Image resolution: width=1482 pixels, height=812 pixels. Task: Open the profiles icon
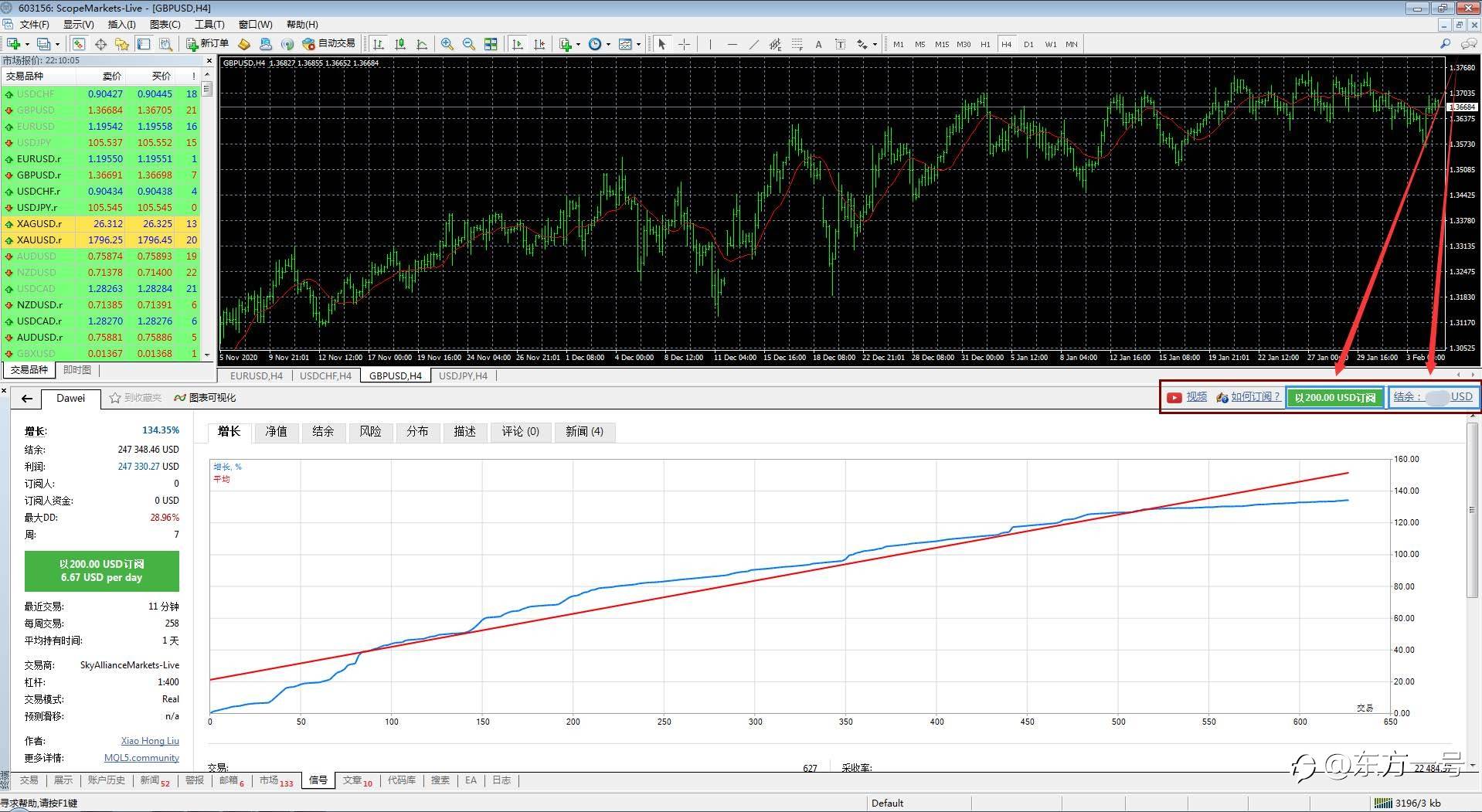(43, 44)
